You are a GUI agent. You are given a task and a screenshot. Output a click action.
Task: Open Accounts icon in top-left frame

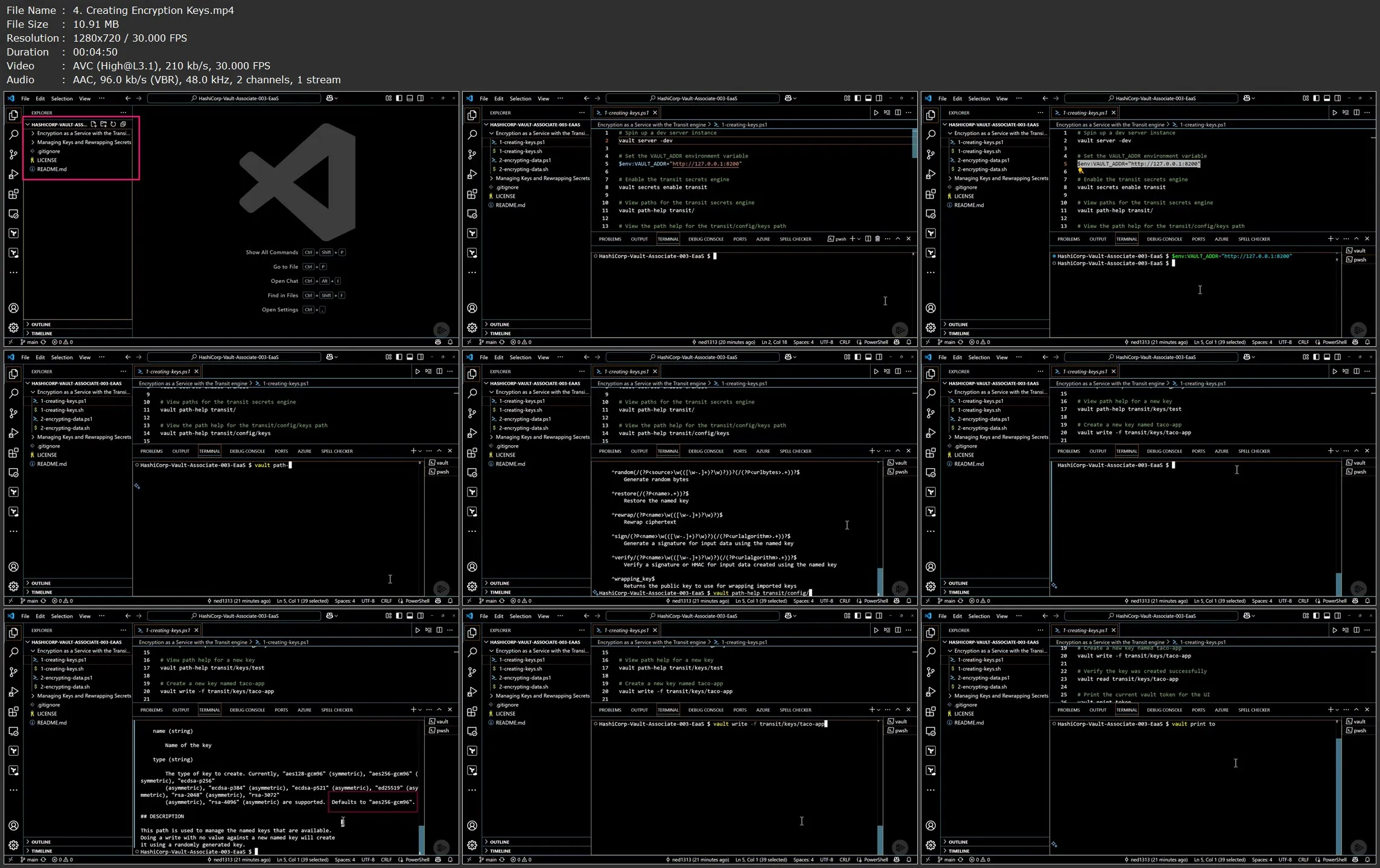pyautogui.click(x=13, y=308)
